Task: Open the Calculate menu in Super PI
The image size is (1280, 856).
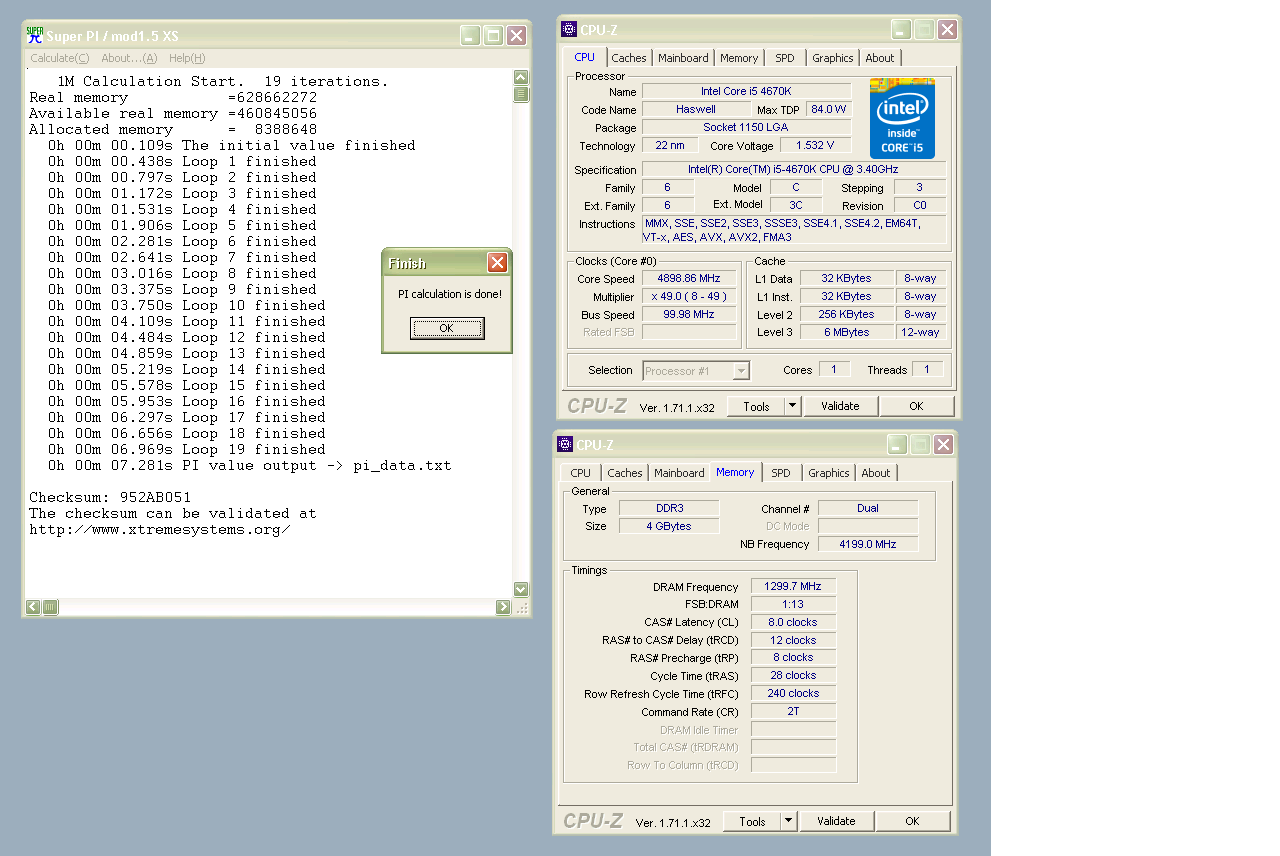Action: [x=59, y=58]
